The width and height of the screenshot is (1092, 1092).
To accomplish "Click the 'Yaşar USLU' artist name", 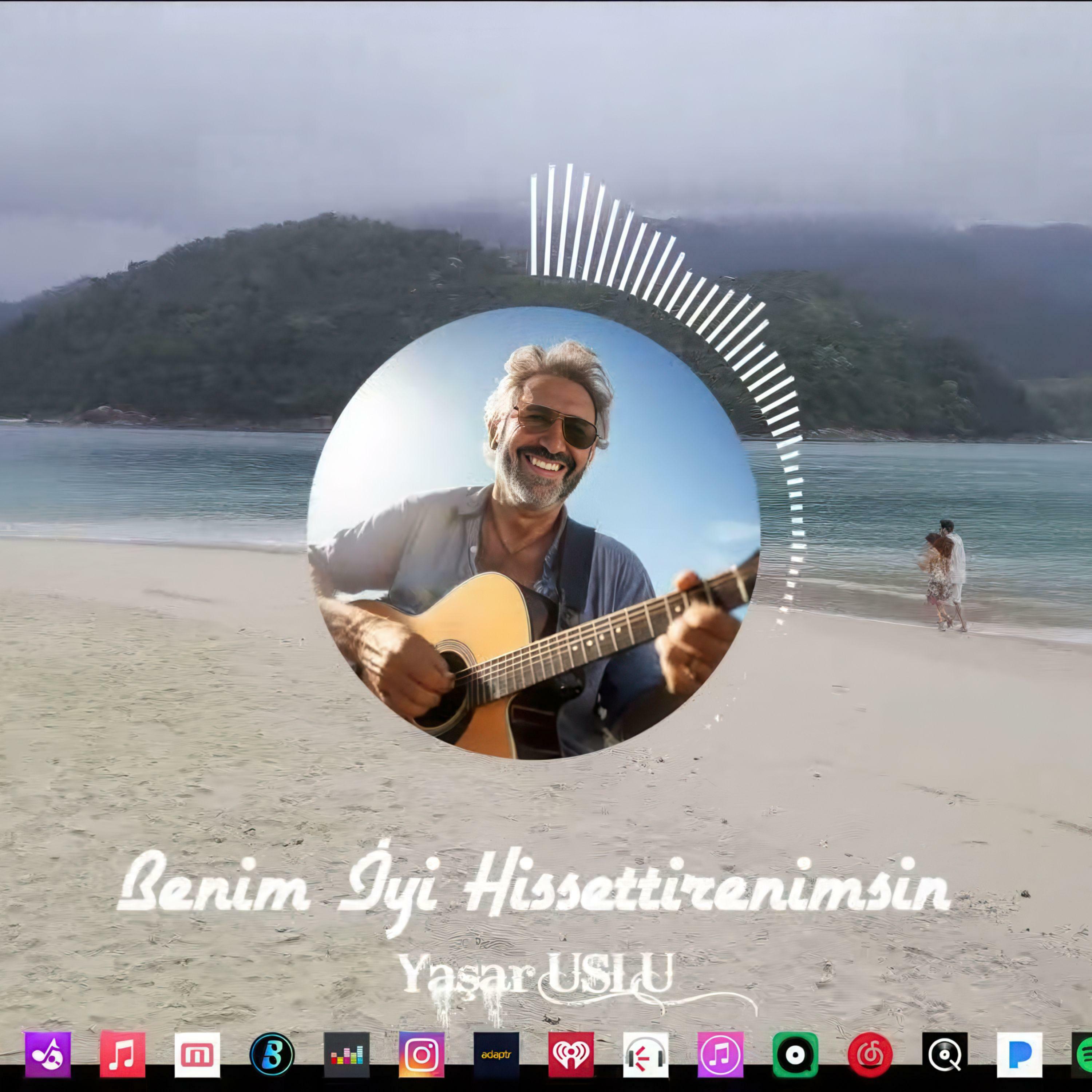I will 536,973.
